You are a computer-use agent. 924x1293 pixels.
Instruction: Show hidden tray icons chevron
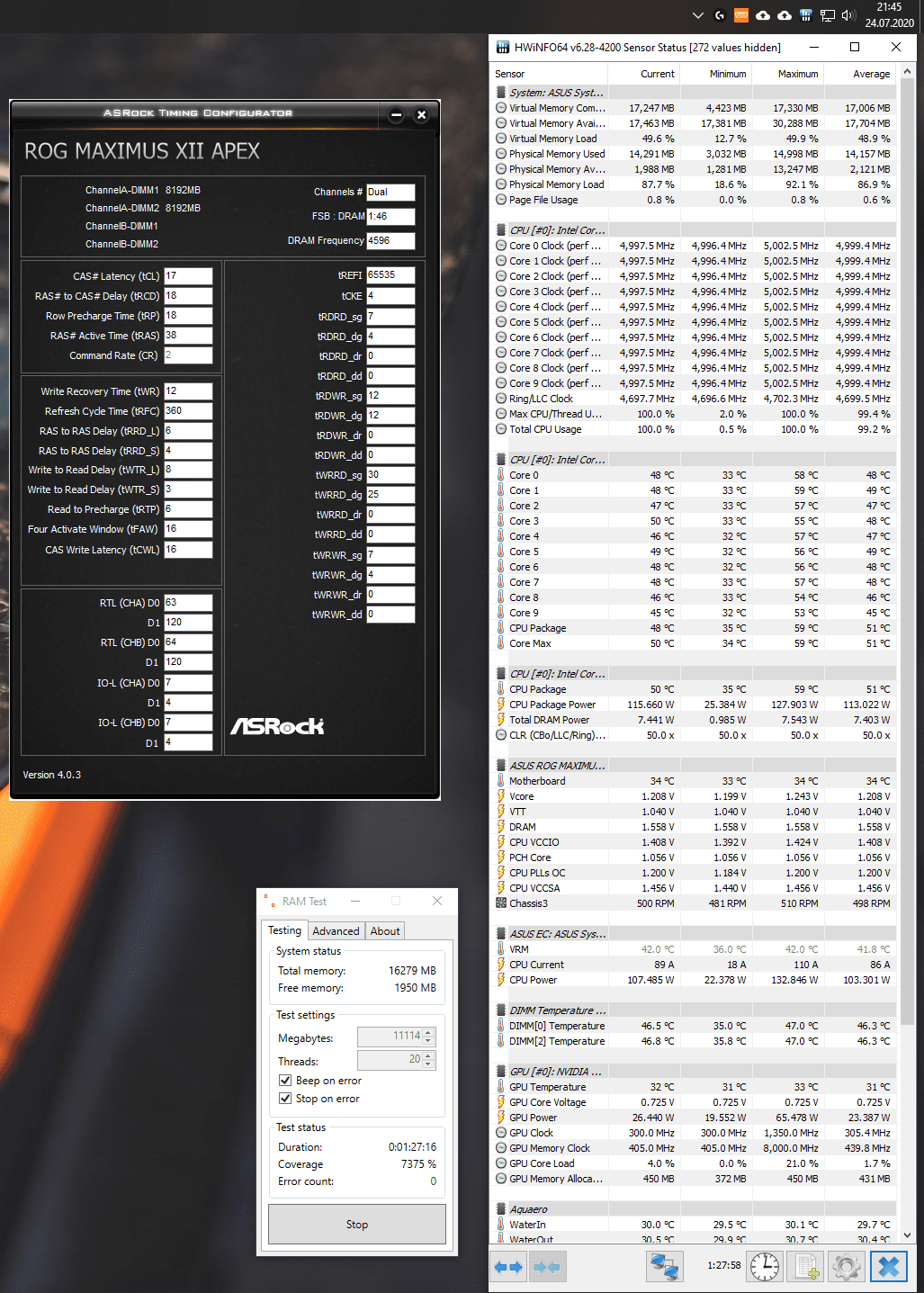698,15
